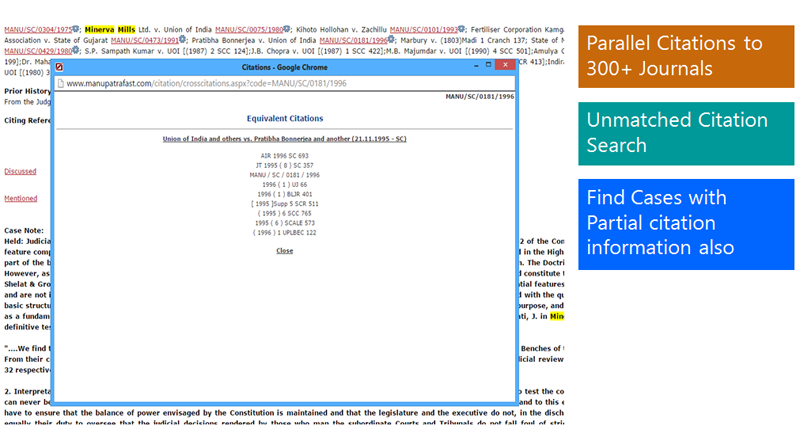800x445 pixels.
Task: Select the Find Cases with Partial citation box
Action: click(685, 222)
